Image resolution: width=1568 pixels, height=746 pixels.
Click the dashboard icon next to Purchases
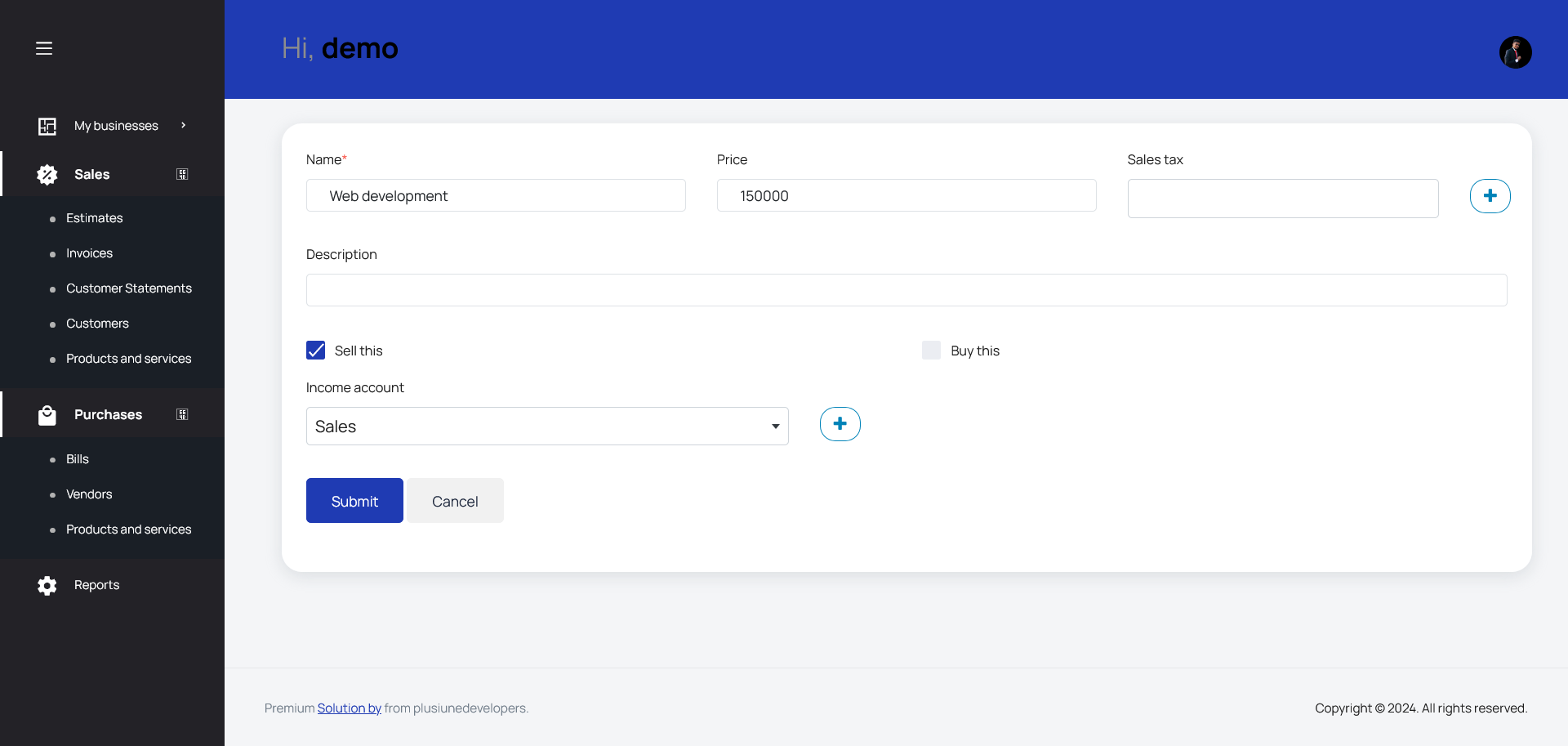coord(182,414)
